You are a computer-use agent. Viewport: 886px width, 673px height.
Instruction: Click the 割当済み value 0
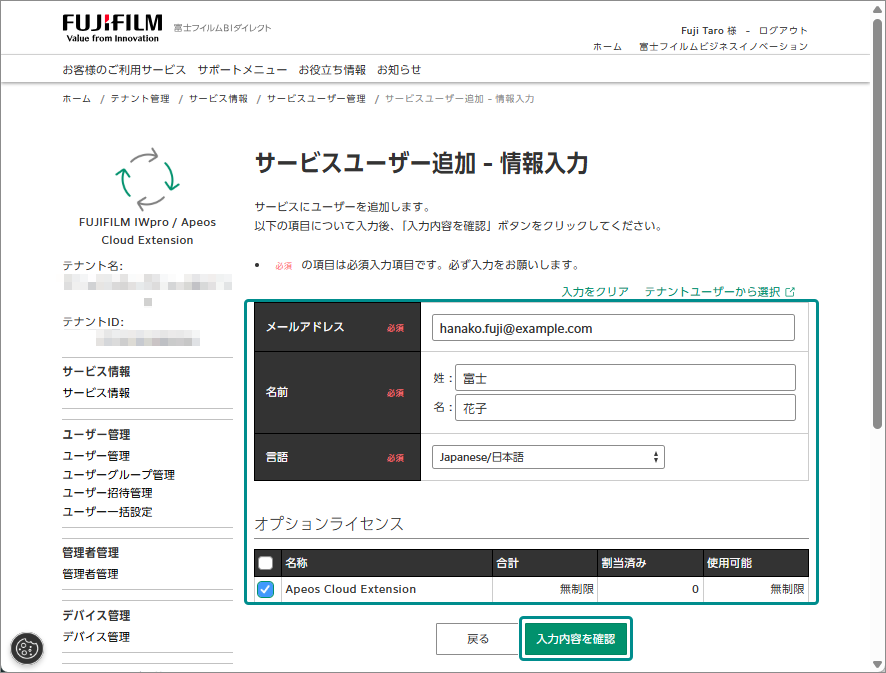[695, 589]
